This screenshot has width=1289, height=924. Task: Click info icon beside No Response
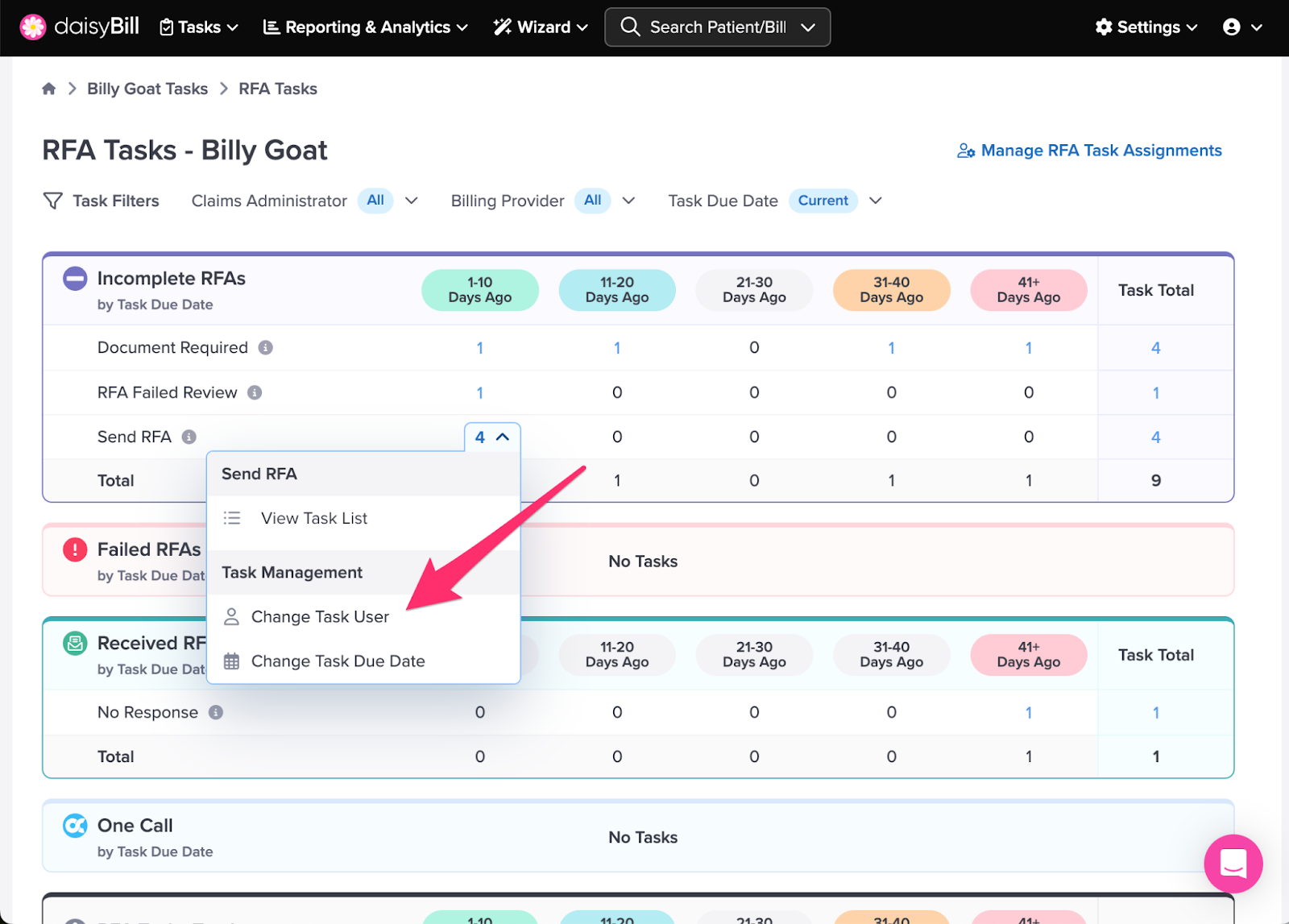[x=216, y=712]
